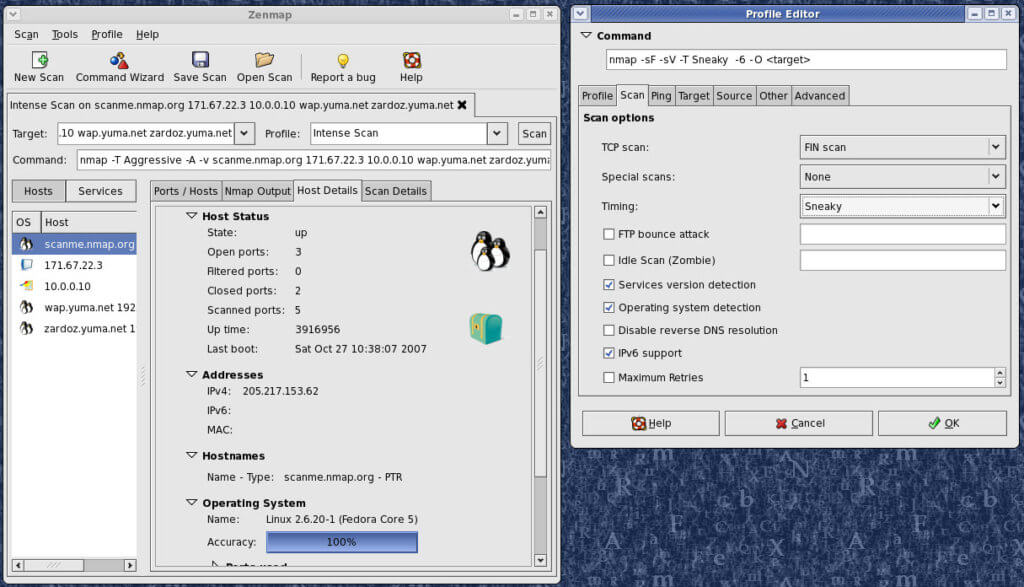Open the Advanced tab in Profile Editor
The height and width of the screenshot is (587, 1024).
point(820,96)
